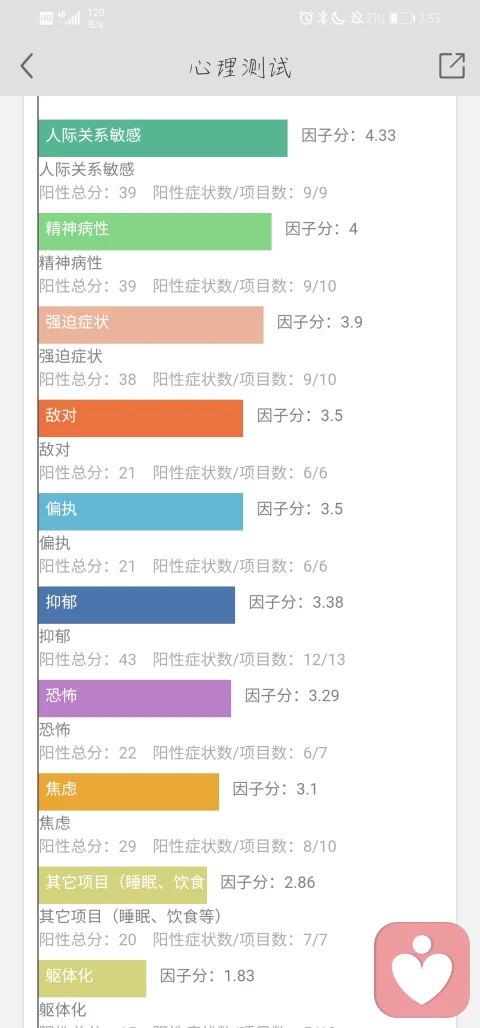Tap the alarm clock status icon
Viewport: 480px width, 1028px height.
coord(306,18)
